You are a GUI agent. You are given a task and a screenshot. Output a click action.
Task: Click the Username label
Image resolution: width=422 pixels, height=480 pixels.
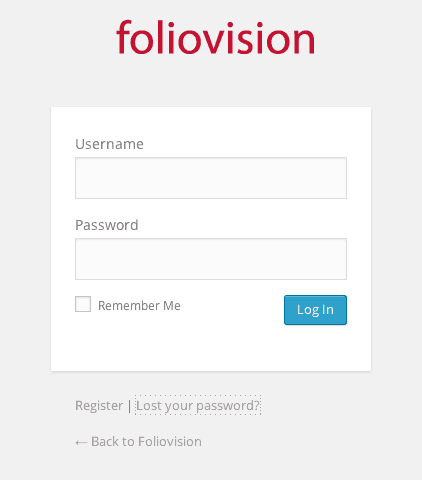pyautogui.click(x=109, y=144)
